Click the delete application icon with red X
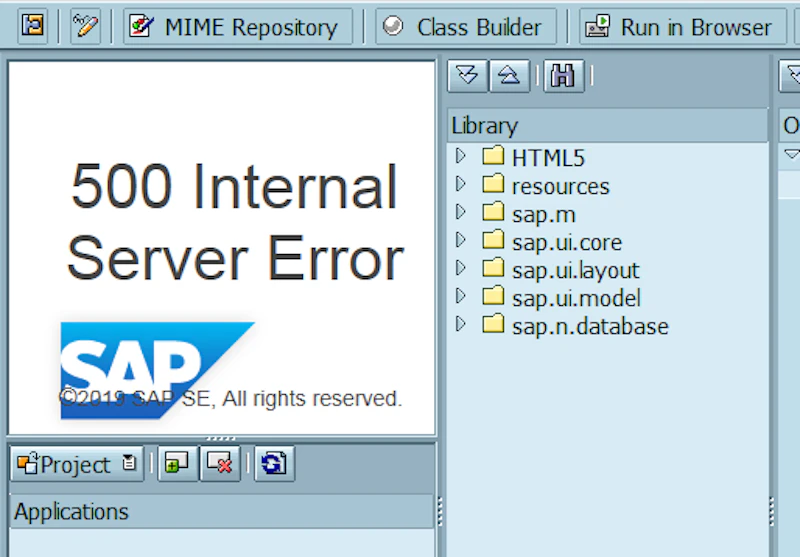 [x=220, y=464]
